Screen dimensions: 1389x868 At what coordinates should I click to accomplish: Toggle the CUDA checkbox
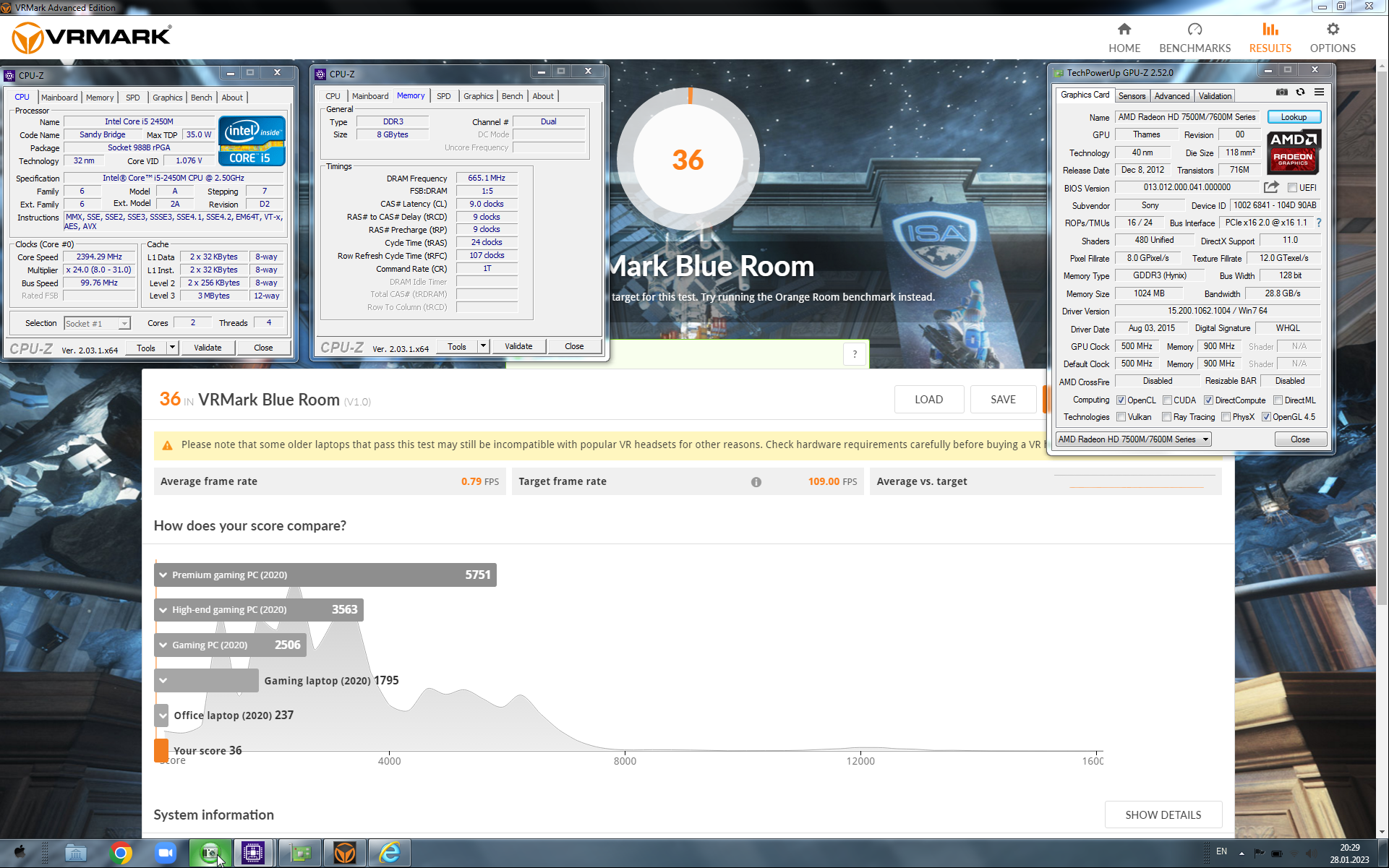pos(1167,400)
